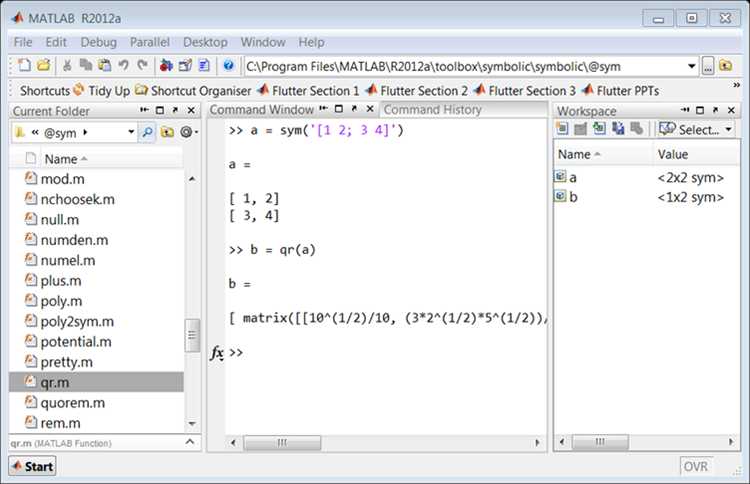Go up a level in Current Folder panel
This screenshot has height=484, width=750.
167,132
